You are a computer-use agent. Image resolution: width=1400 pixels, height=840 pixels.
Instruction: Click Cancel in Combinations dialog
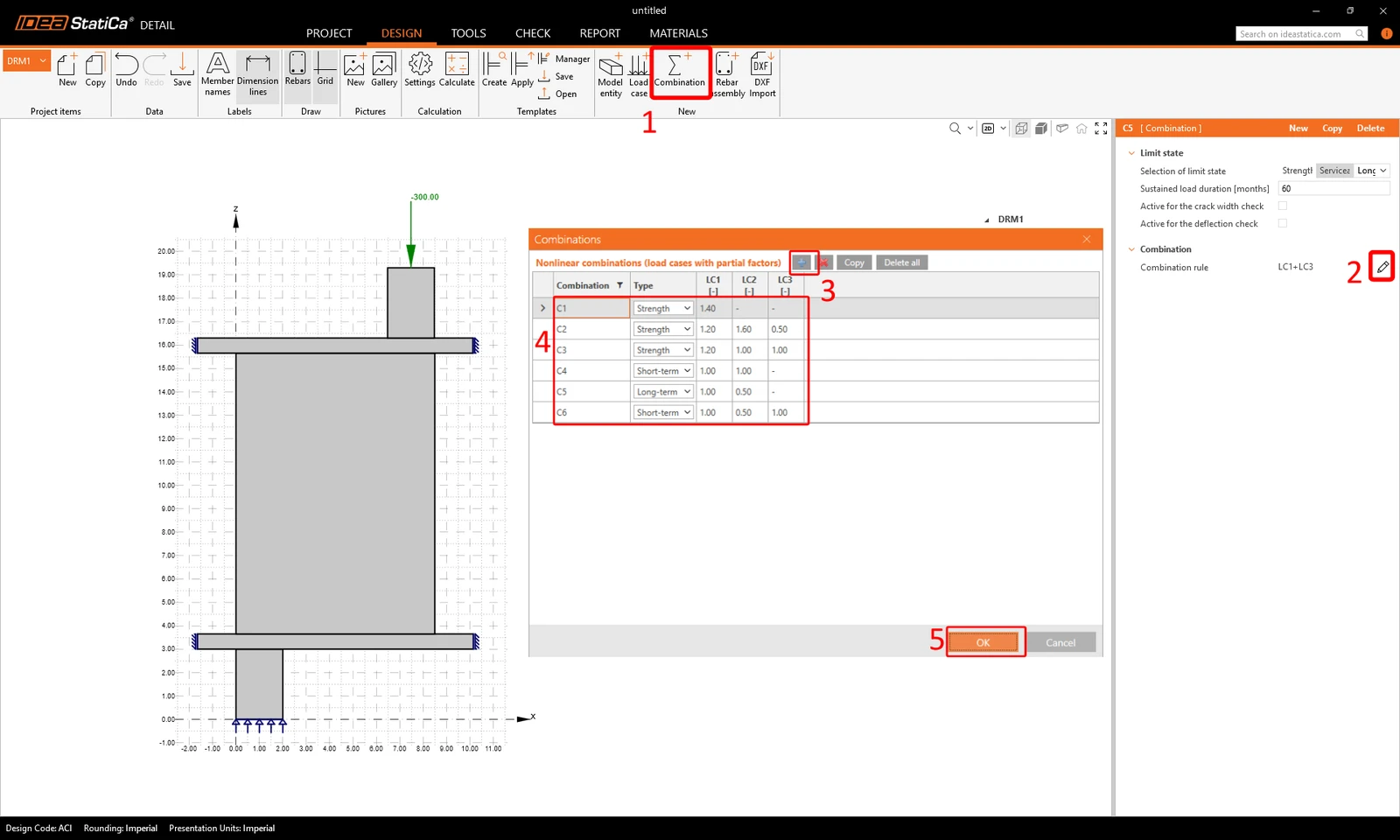click(1060, 642)
